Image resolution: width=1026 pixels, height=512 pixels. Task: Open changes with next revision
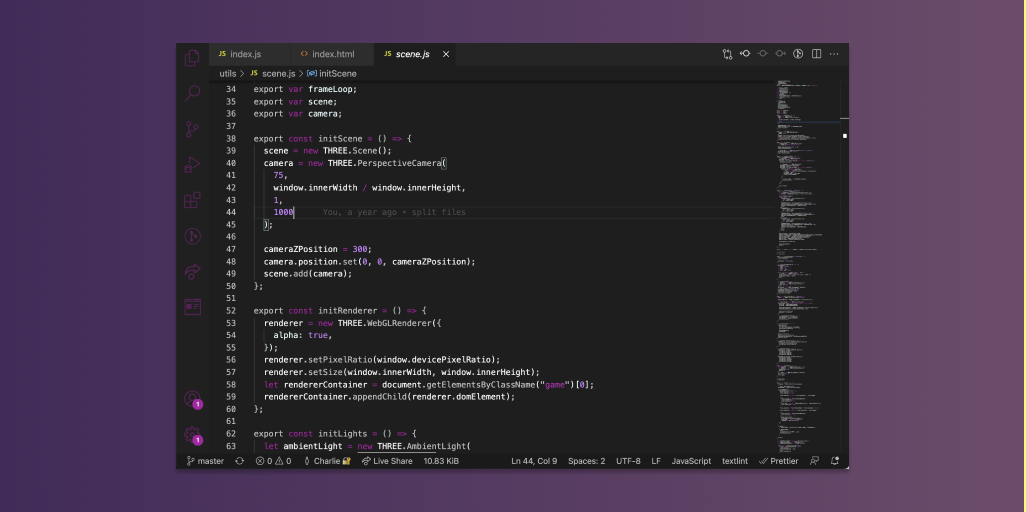click(x=780, y=54)
